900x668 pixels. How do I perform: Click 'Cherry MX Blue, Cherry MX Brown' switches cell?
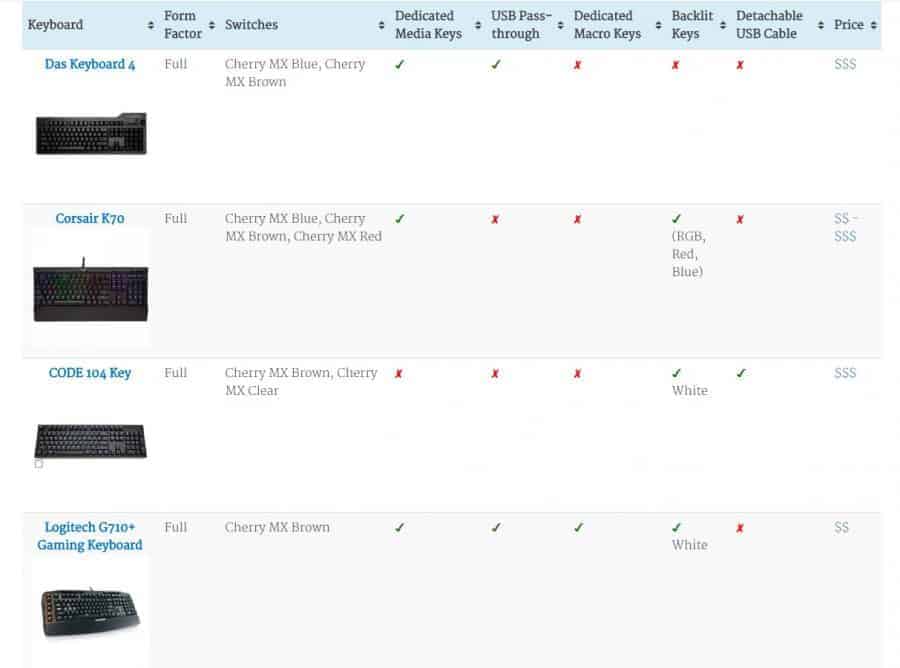[x=295, y=73]
